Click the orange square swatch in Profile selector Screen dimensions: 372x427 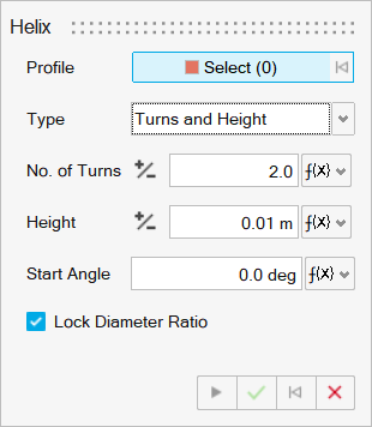click(x=192, y=67)
